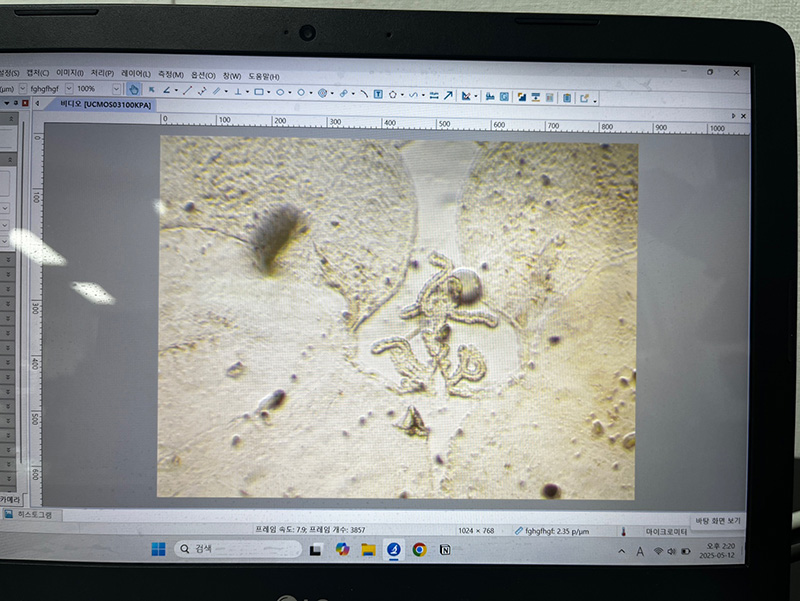Pick the straight line measurement tool
This screenshot has width=800, height=601.
point(186,91)
